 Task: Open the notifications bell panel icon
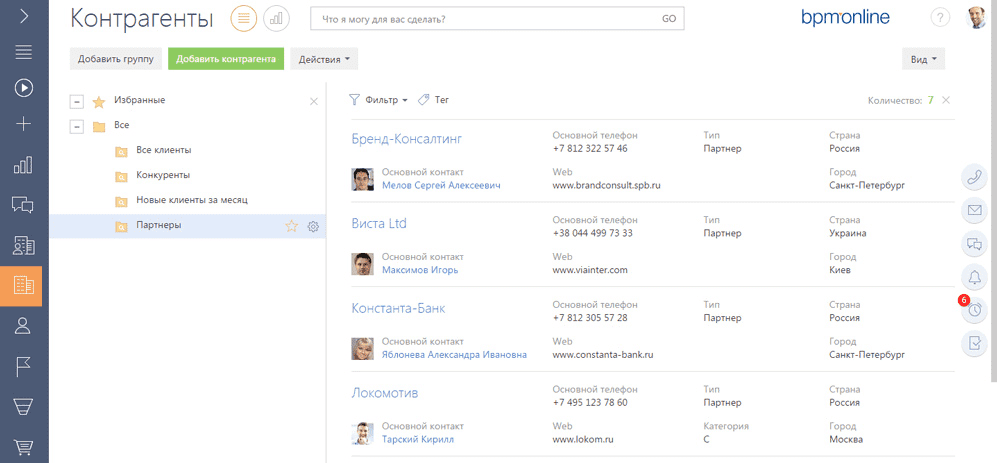coord(973,277)
